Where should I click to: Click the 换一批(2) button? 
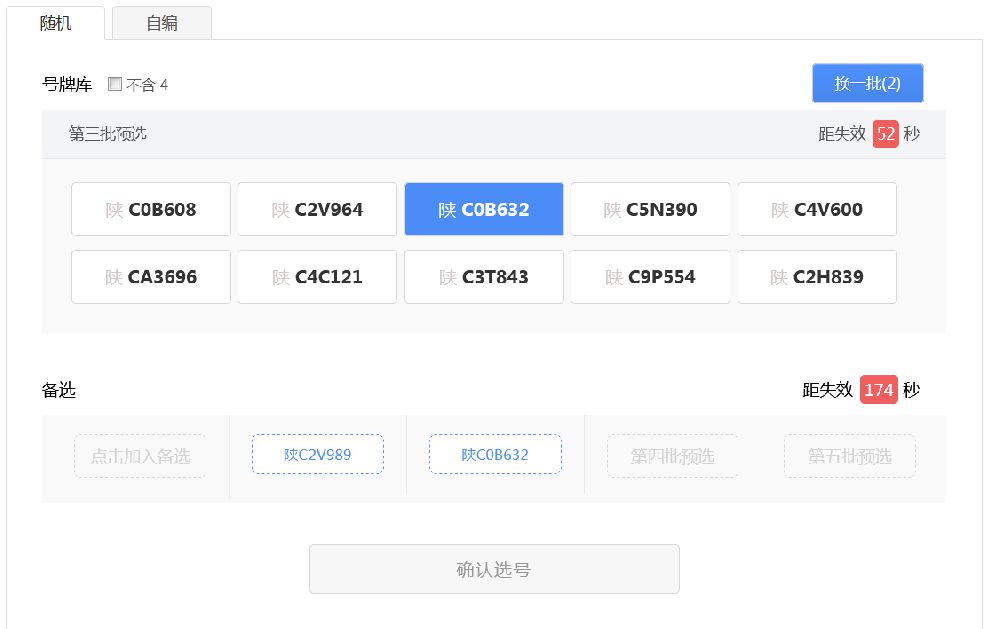(x=867, y=84)
